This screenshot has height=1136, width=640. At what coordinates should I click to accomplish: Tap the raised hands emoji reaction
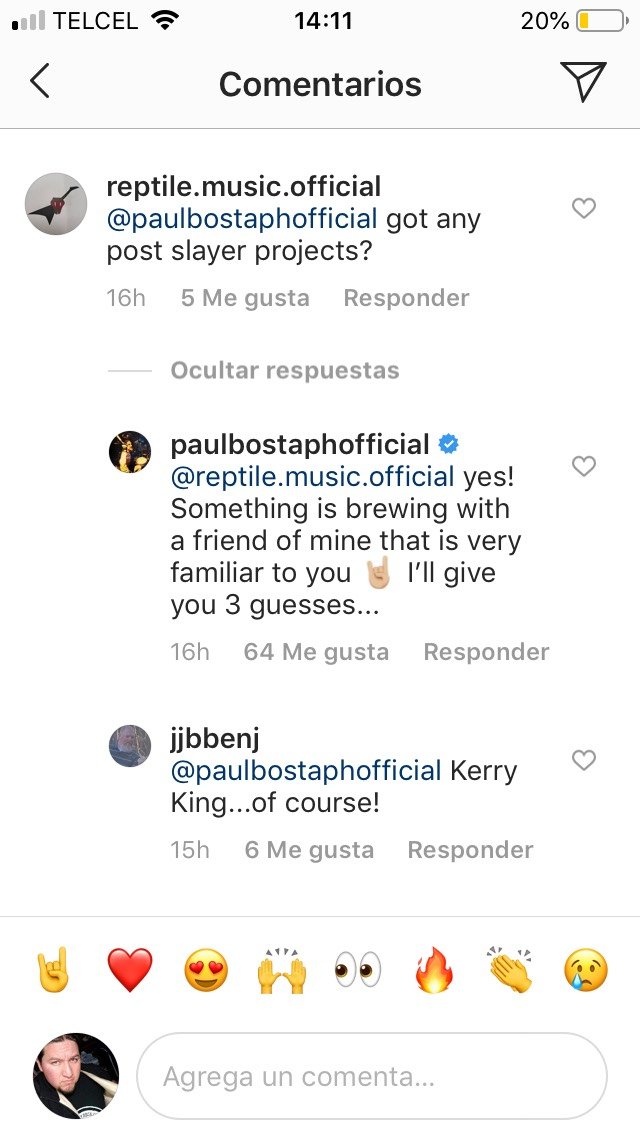tap(282, 970)
